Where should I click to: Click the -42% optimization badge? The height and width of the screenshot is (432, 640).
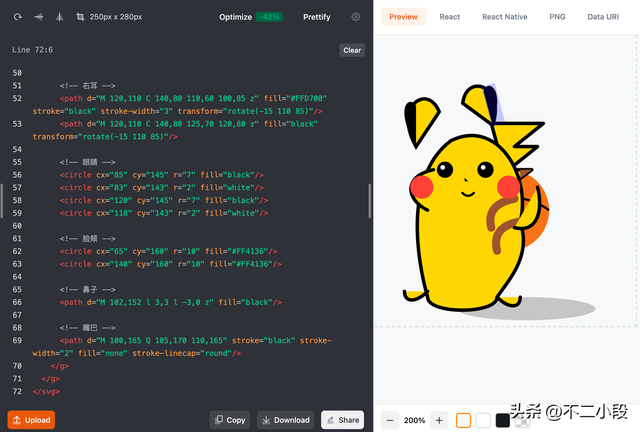[x=269, y=17]
